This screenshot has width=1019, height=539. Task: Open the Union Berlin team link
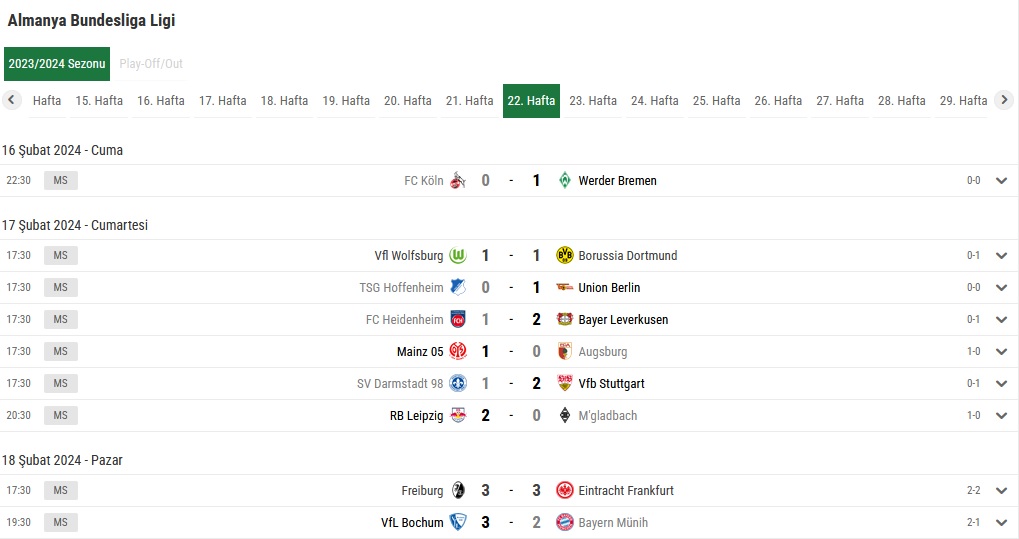tap(609, 287)
